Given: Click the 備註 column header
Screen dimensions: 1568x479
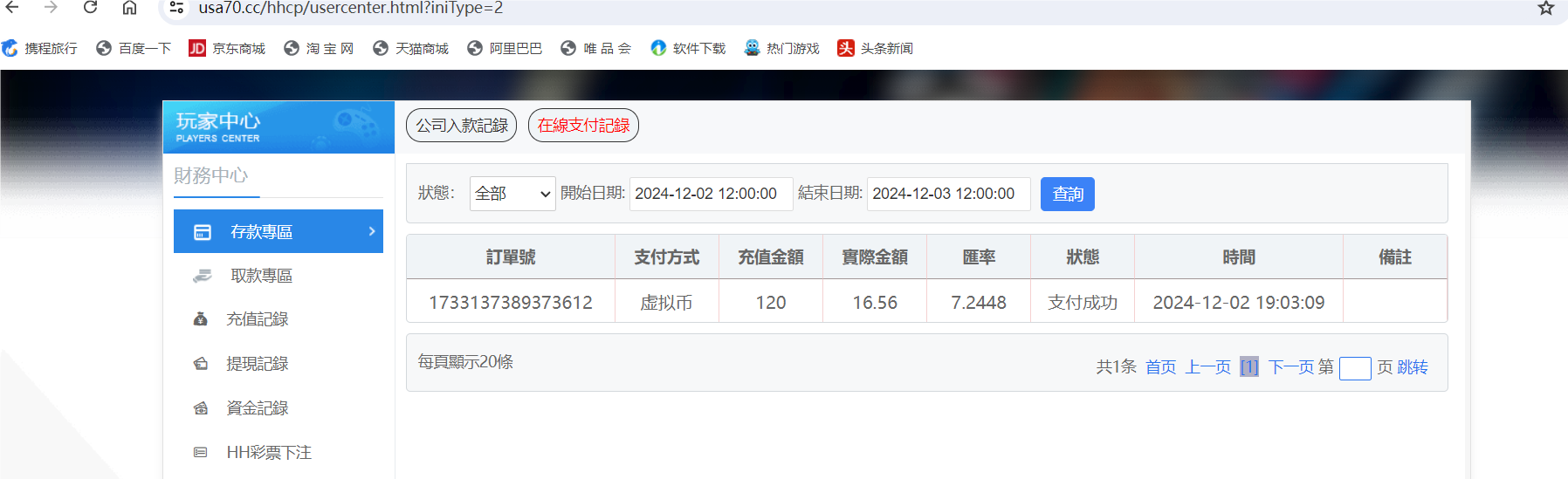Looking at the screenshot, I should click(1395, 257).
